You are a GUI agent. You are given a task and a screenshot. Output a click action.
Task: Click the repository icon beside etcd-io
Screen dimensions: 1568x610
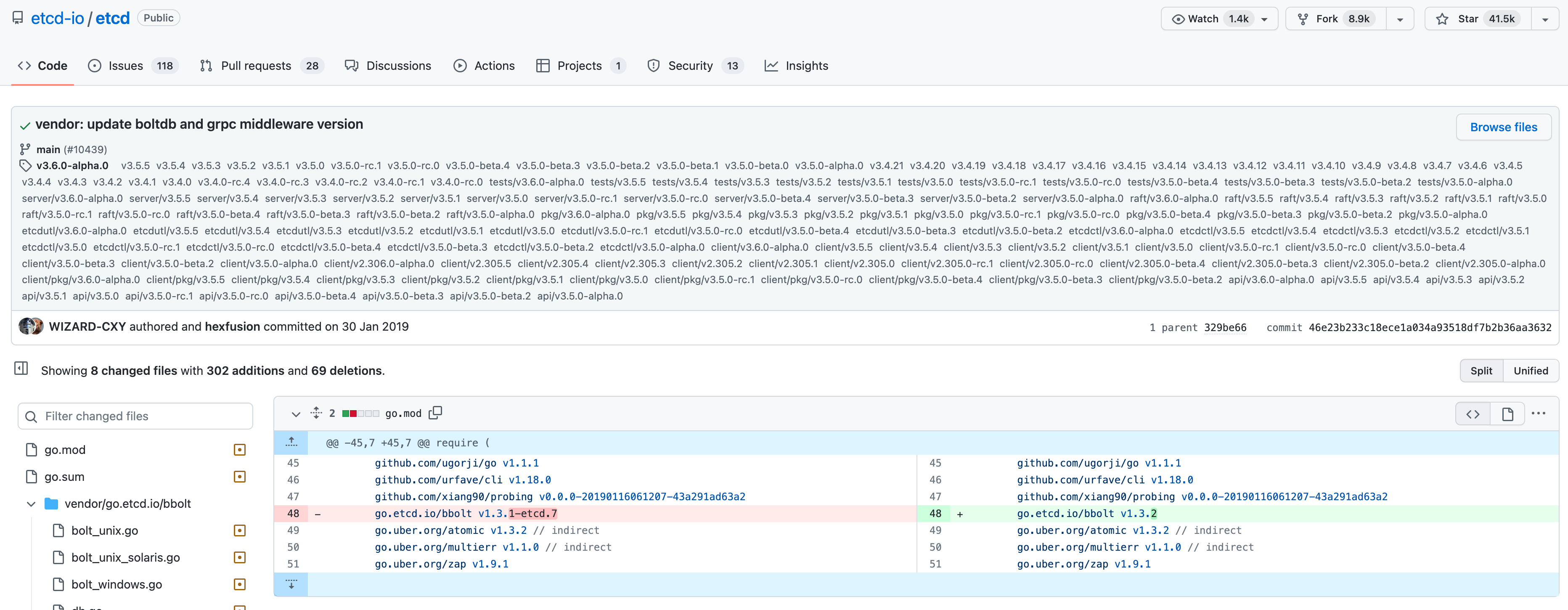point(18,18)
